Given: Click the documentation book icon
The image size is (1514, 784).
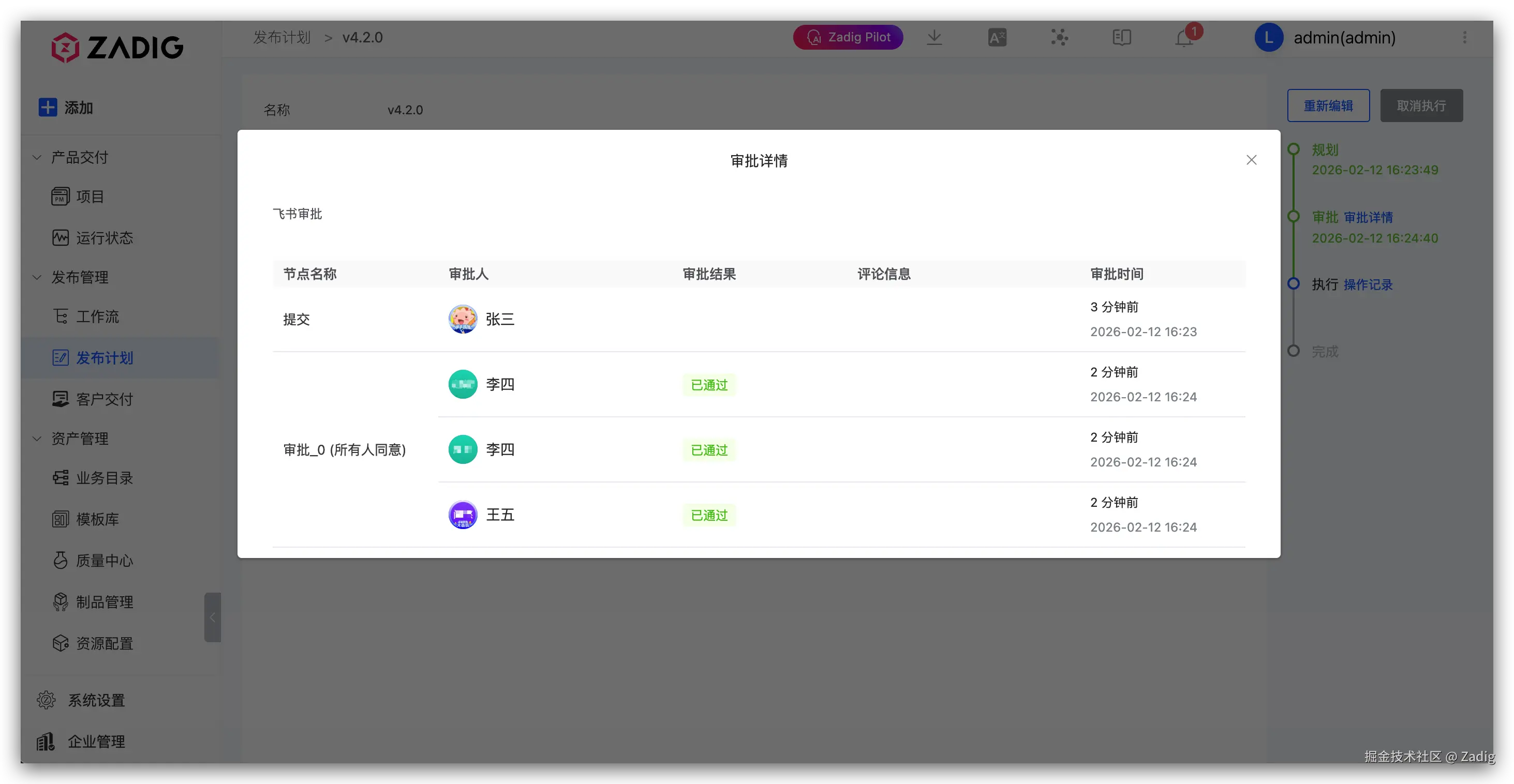Looking at the screenshot, I should (x=1121, y=38).
